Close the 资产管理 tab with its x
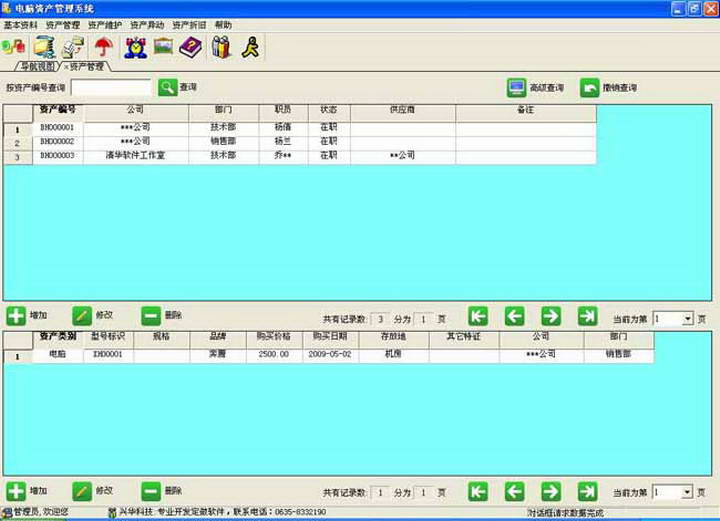This screenshot has width=720, height=521. [66, 67]
